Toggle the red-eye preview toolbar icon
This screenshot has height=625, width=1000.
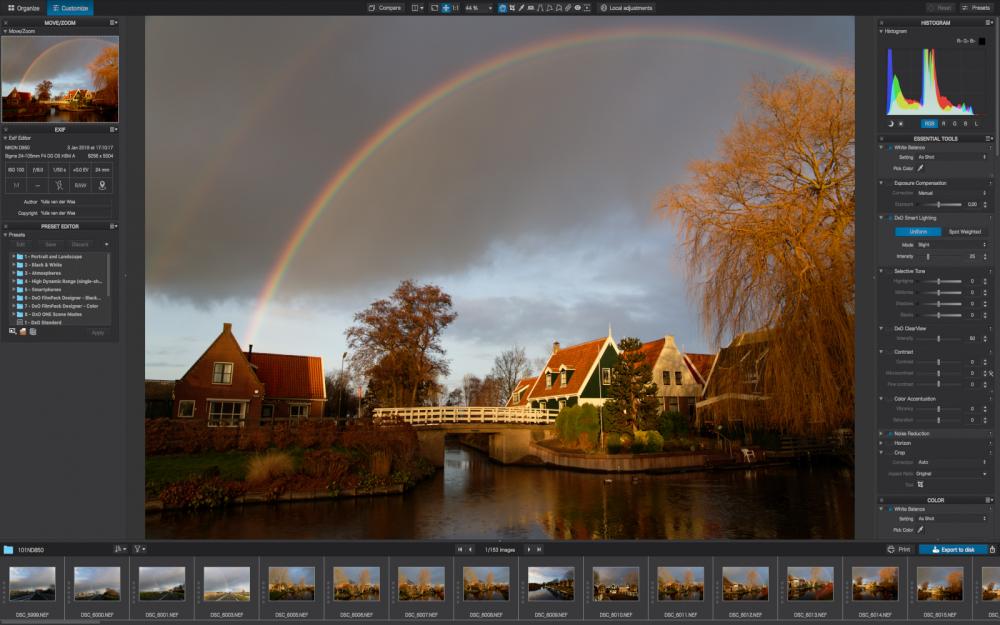tap(577, 8)
